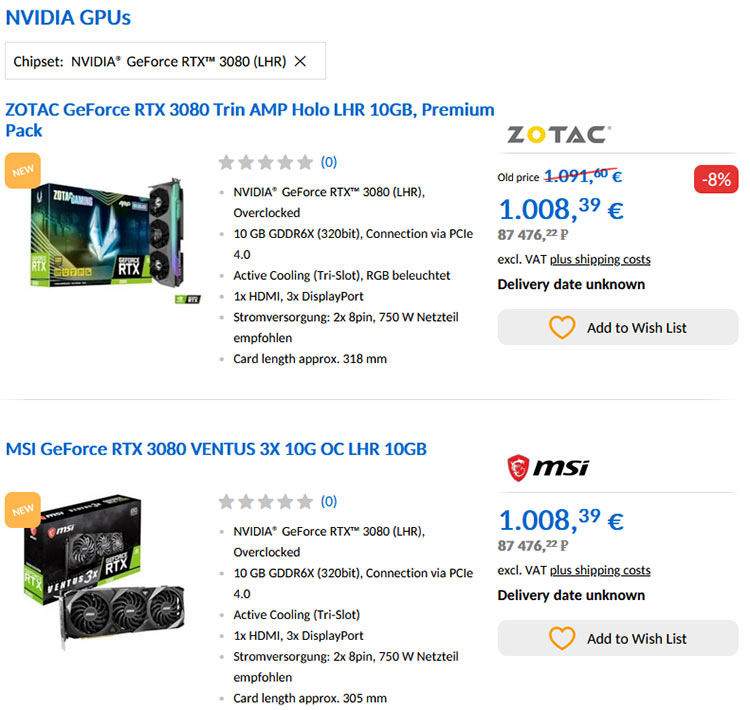Add ZOTAC card to Wish List
Screen dimensions: 750x710
point(618,327)
